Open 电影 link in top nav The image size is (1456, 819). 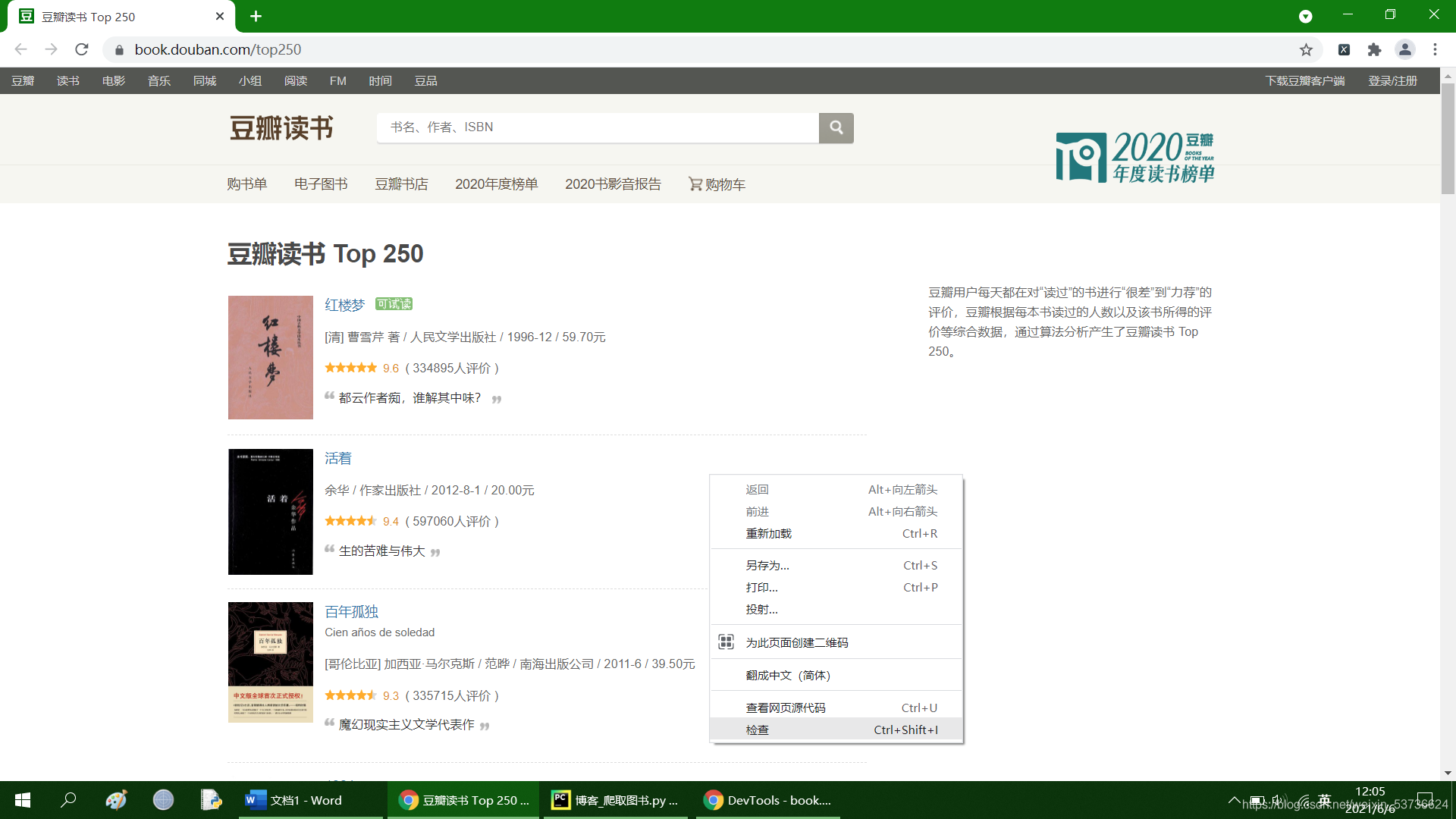(x=114, y=81)
